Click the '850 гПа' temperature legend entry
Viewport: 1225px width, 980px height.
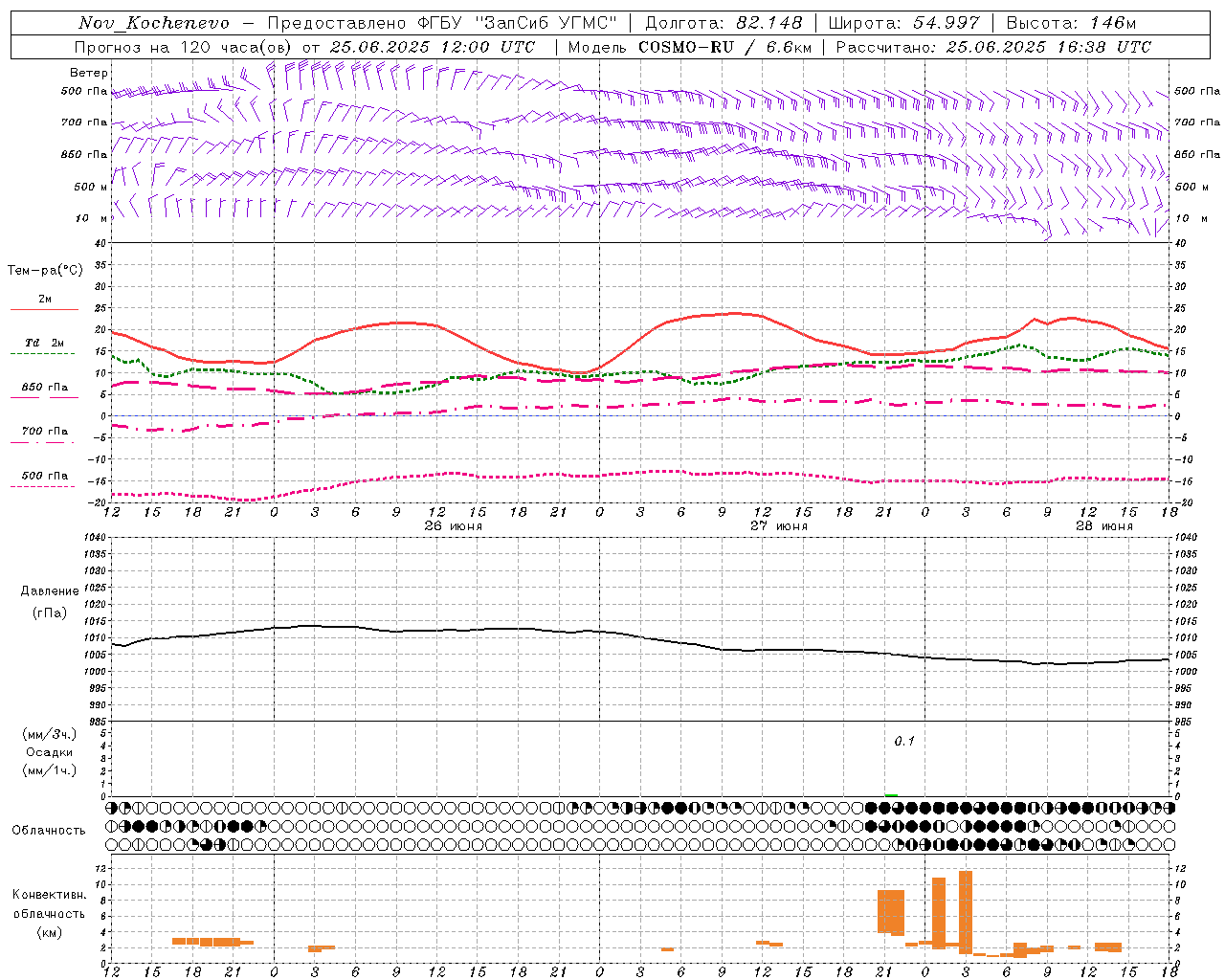44,392
